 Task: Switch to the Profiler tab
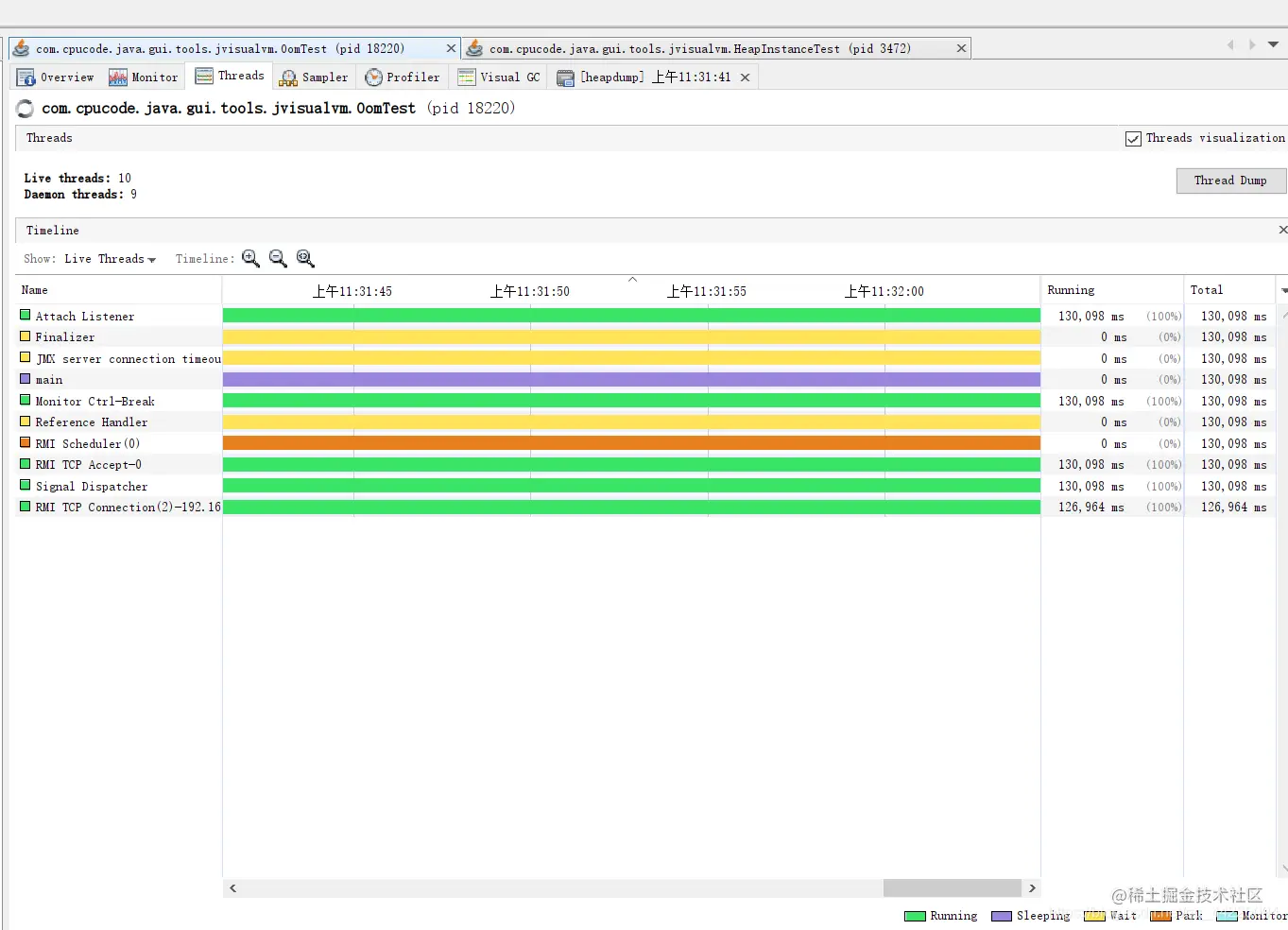404,77
